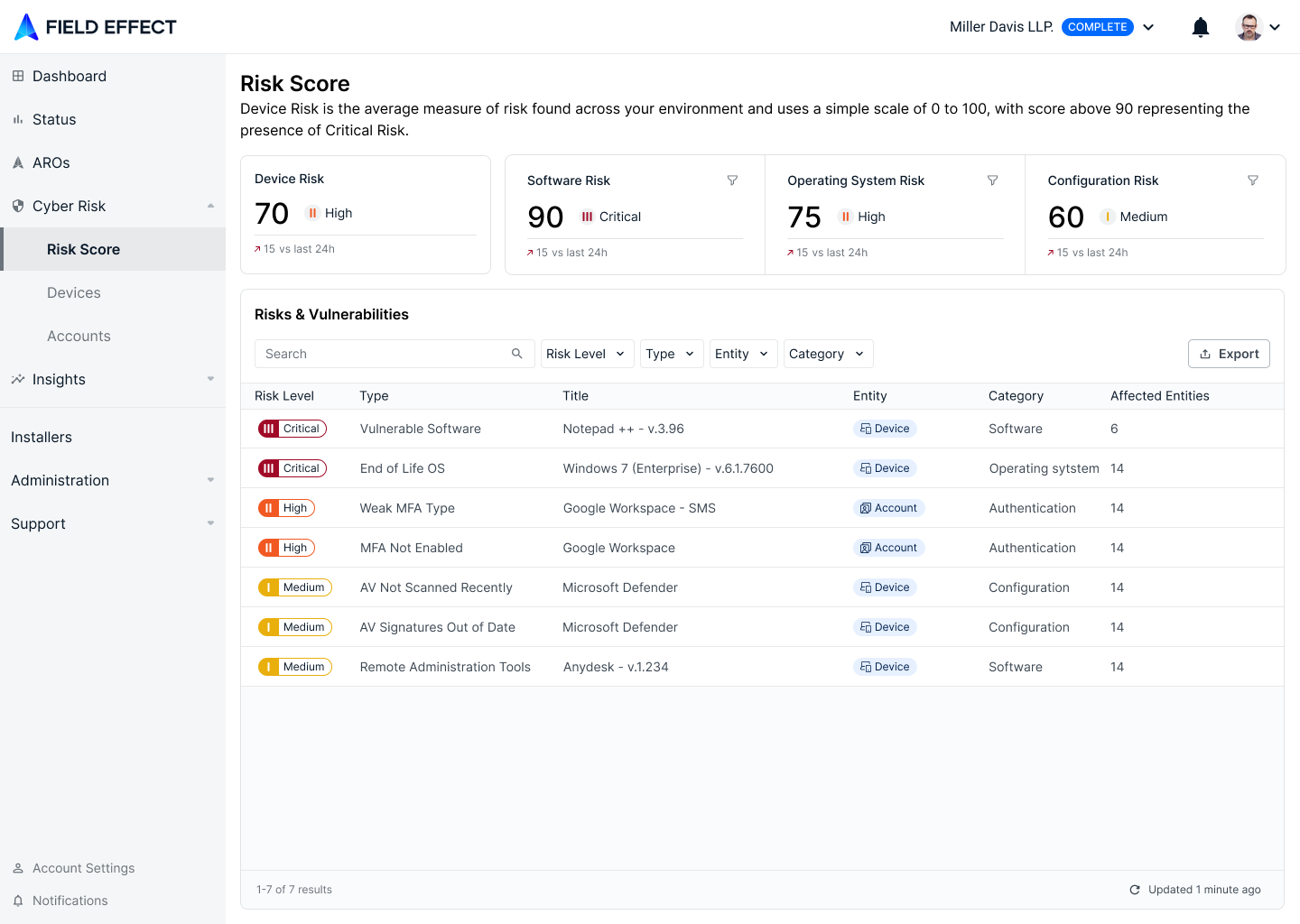Filter by Software Risk funnel icon

click(733, 180)
